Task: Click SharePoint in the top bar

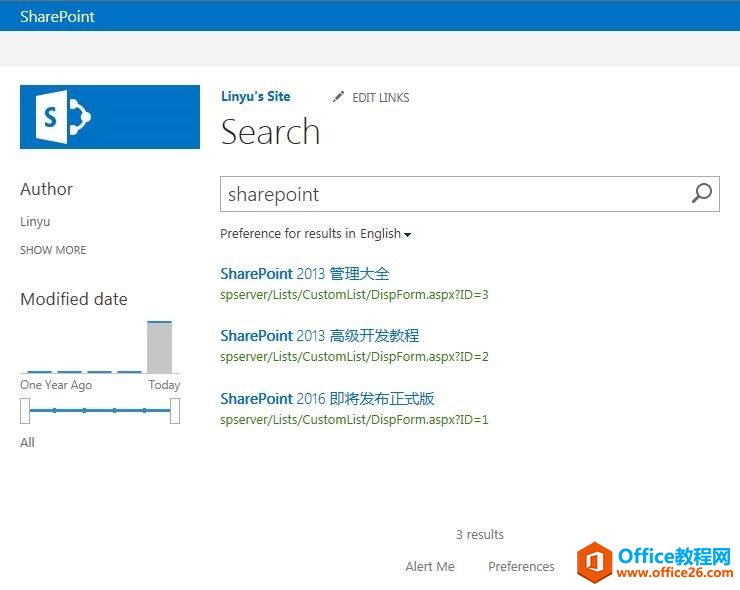Action: click(57, 16)
